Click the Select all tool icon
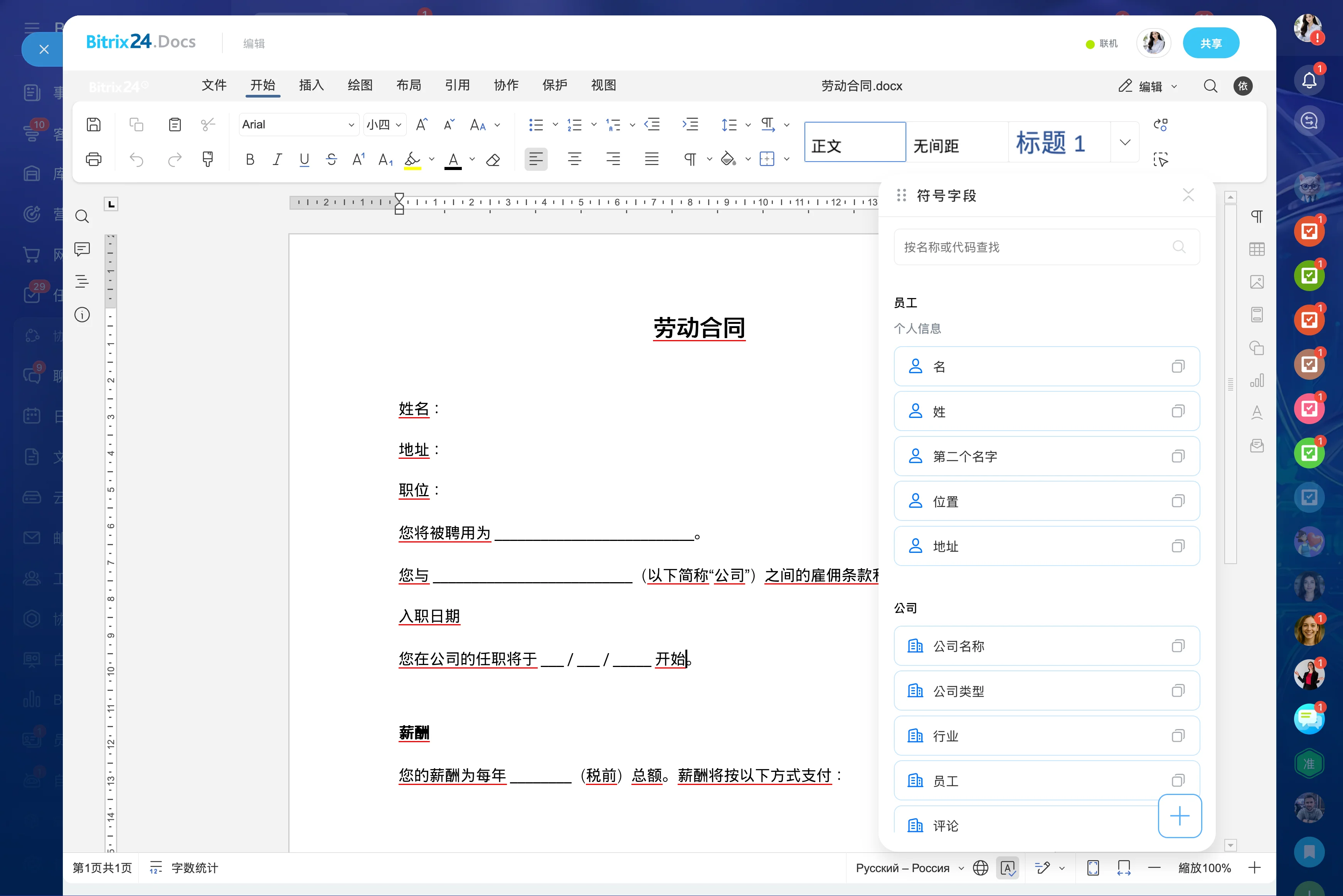This screenshot has height=896, width=1343. point(1160,160)
